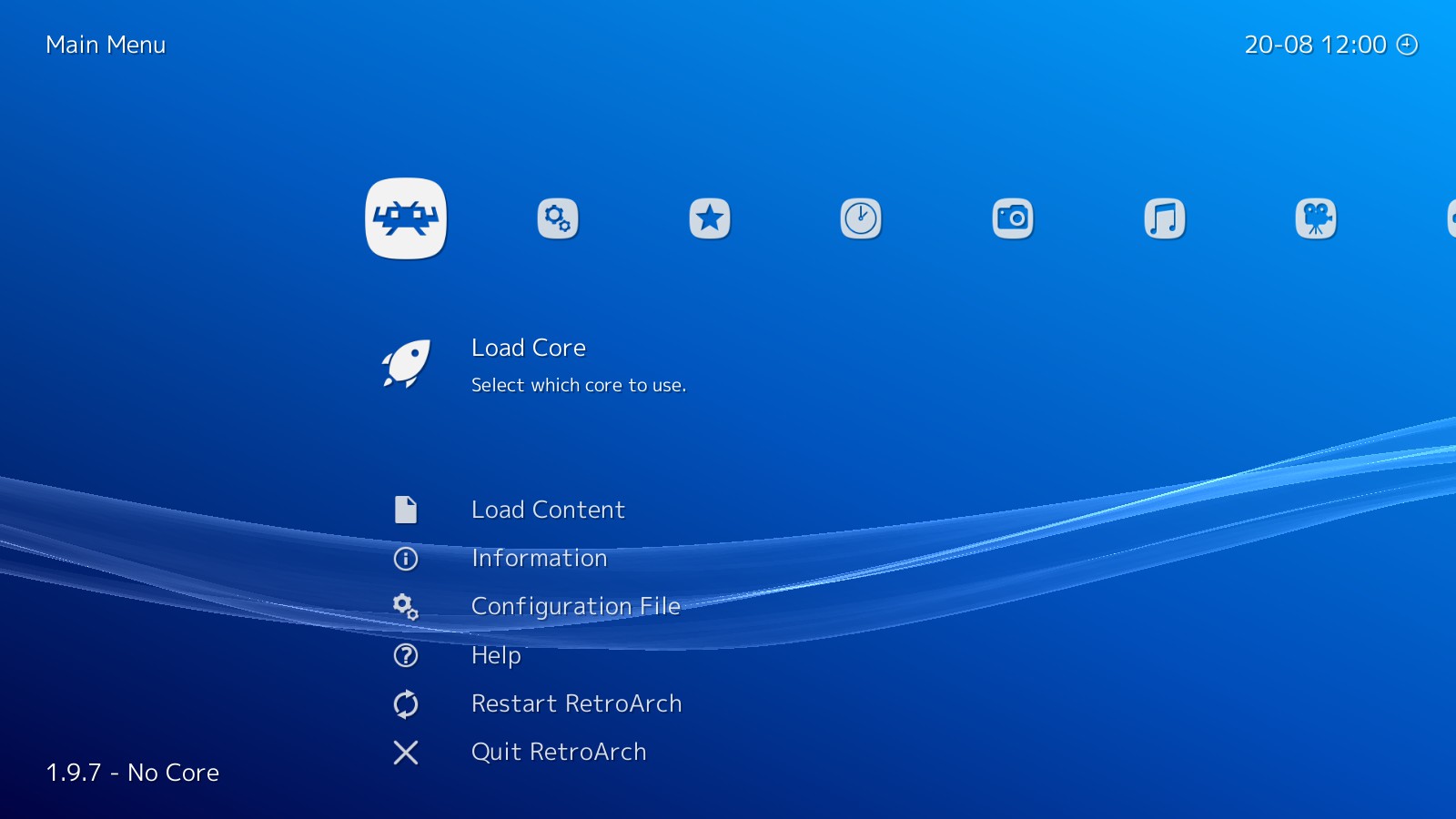Image resolution: width=1456 pixels, height=819 pixels.
Task: Click the 'Select which core to use.' sublabel
Action: [x=579, y=385]
